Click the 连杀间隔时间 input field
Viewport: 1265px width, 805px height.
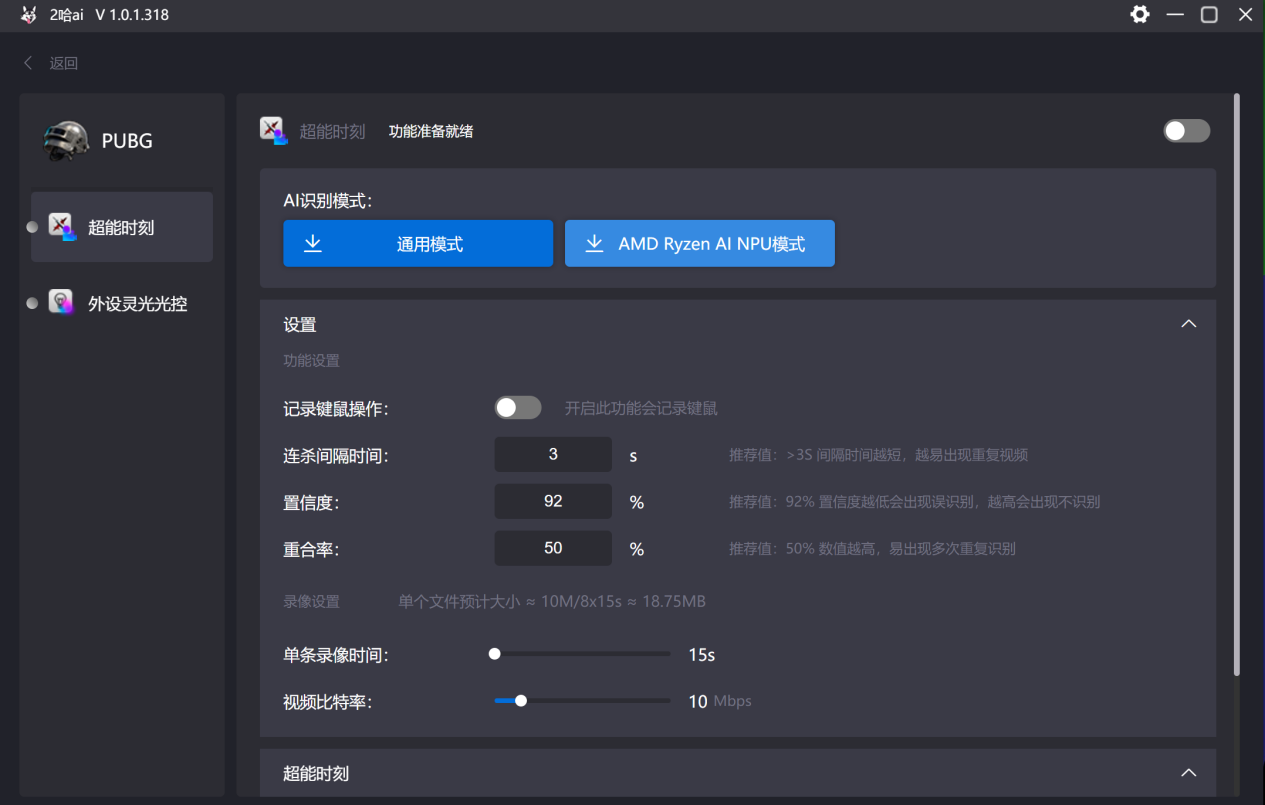[x=553, y=454]
